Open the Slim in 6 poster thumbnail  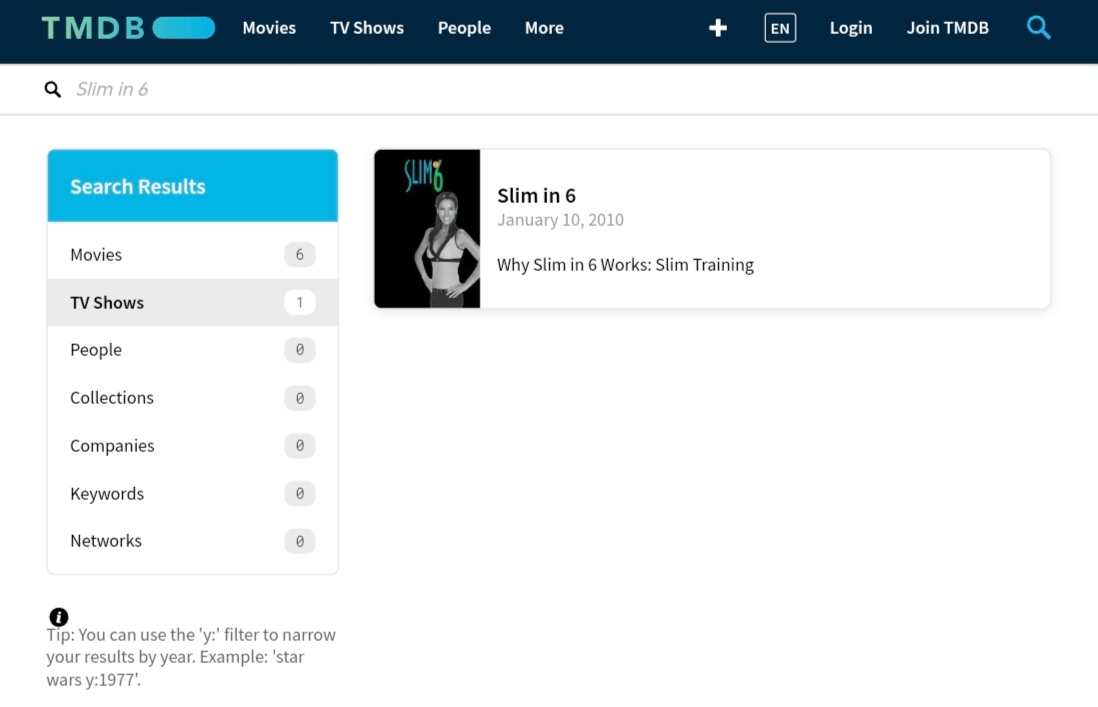click(427, 228)
